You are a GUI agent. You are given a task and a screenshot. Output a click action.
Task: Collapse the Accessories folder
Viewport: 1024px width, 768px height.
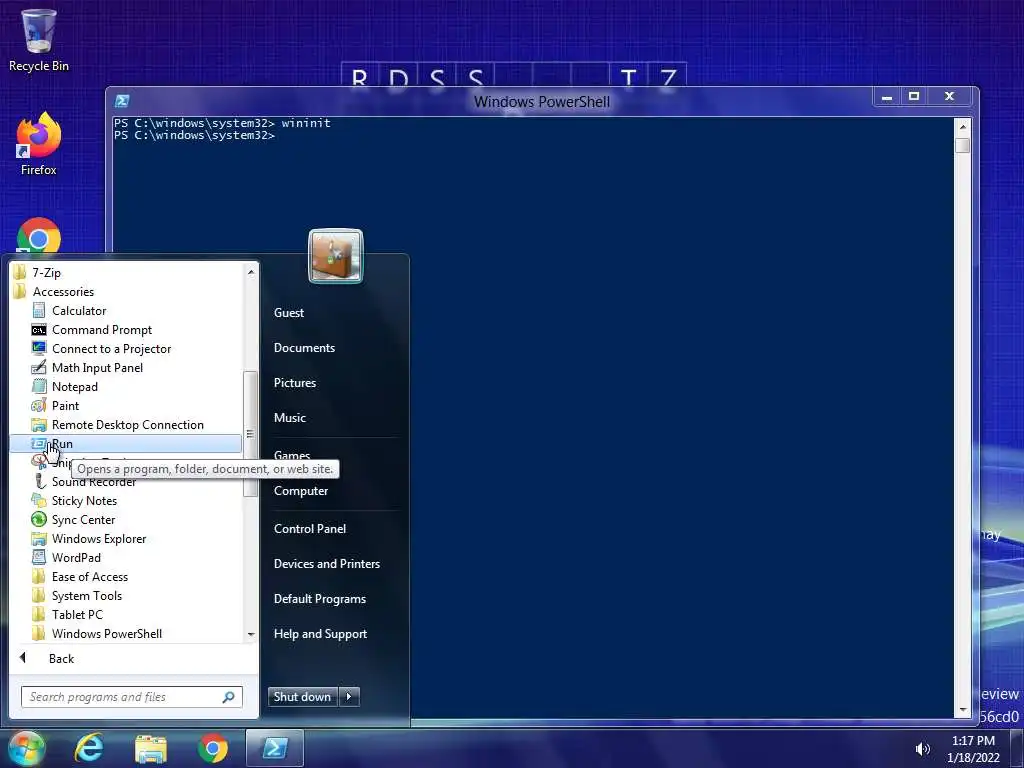pos(63,292)
